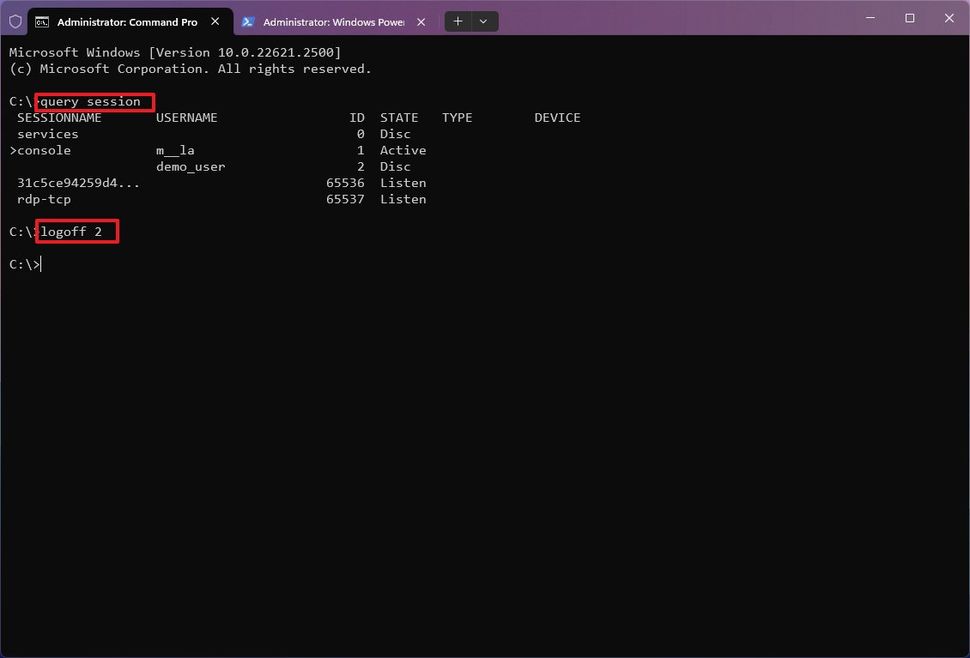Click the m__la username entry
Viewport: 970px width, 658px height.
click(176, 149)
